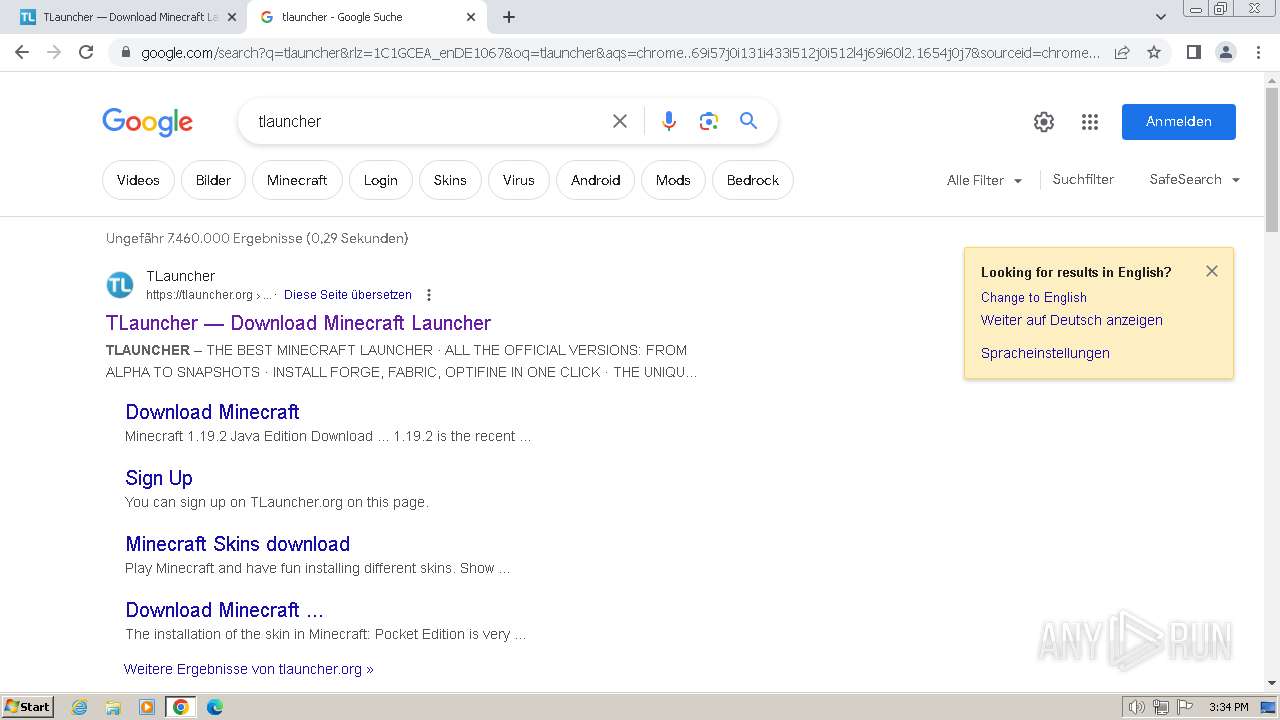Open Action Center flag icon
The image size is (1280, 720).
pyautogui.click(x=1185, y=707)
